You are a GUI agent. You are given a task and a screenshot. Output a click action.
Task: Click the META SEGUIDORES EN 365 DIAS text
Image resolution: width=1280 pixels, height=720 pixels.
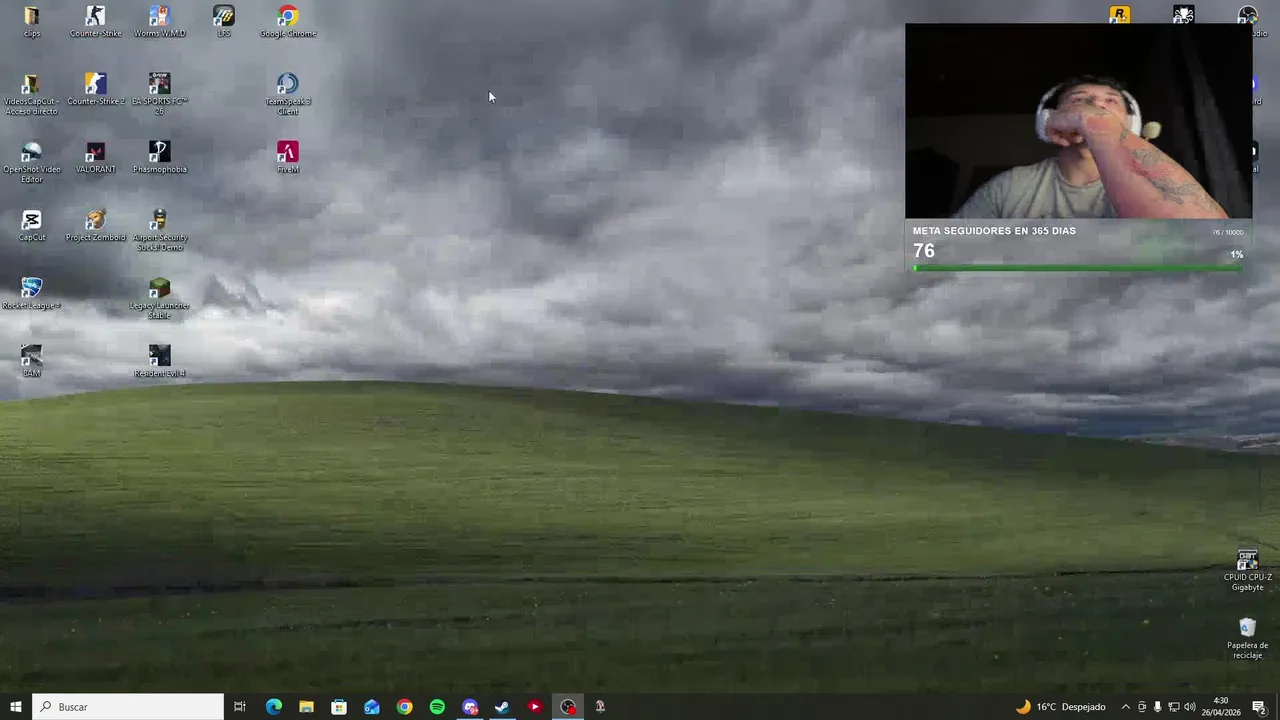(994, 231)
